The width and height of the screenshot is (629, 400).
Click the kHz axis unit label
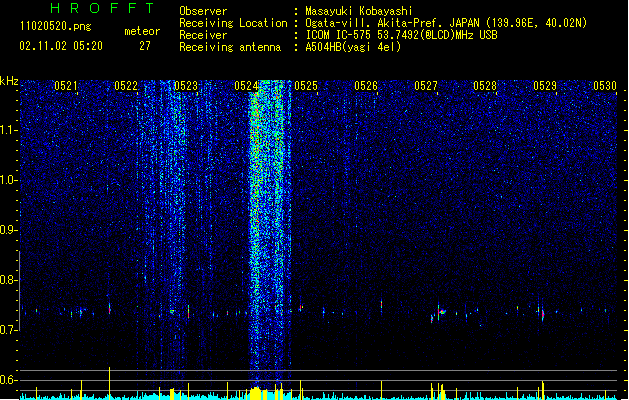pyautogui.click(x=9, y=81)
